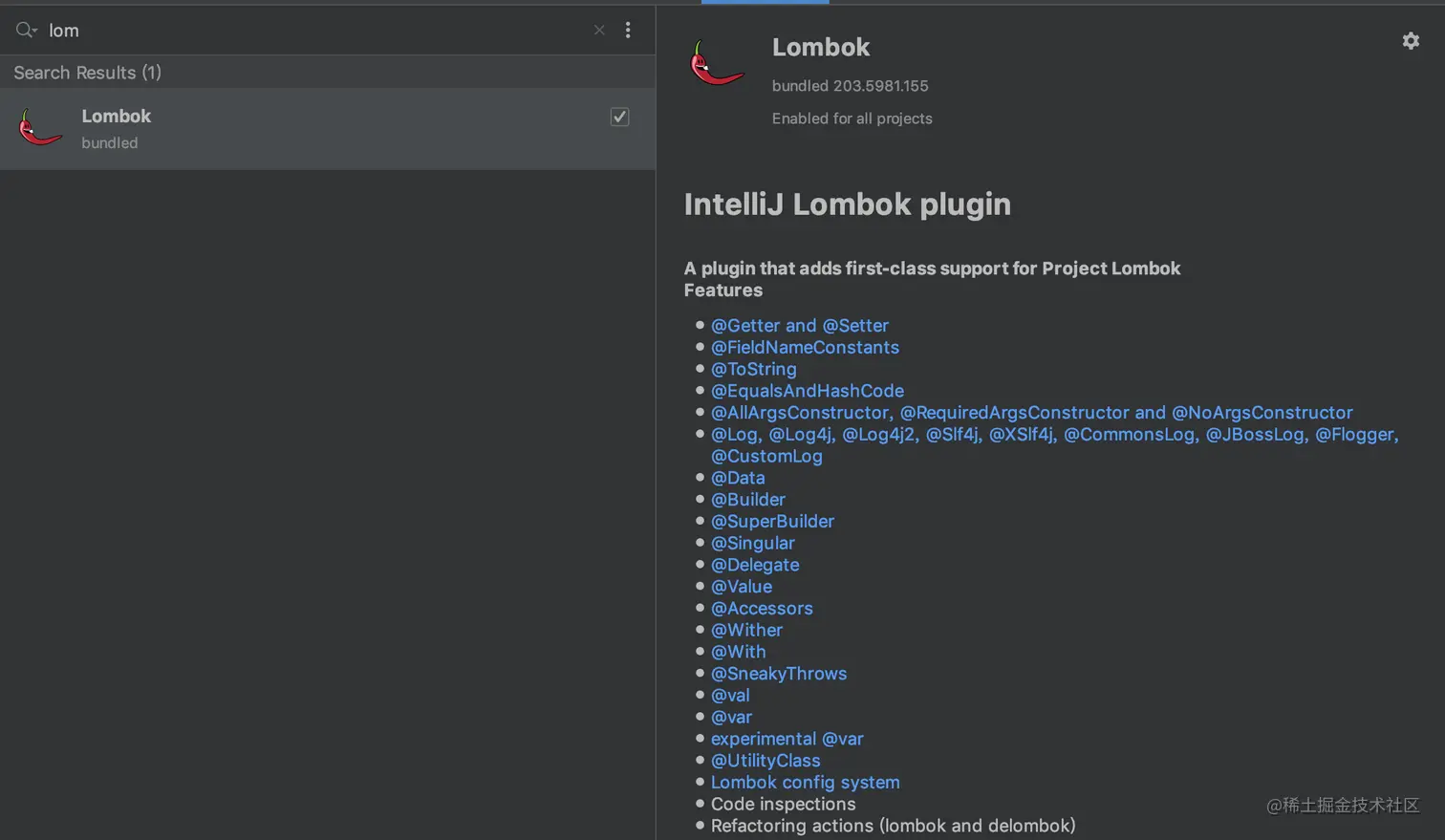
Task: Open the @Builder feature link
Action: [x=747, y=499]
